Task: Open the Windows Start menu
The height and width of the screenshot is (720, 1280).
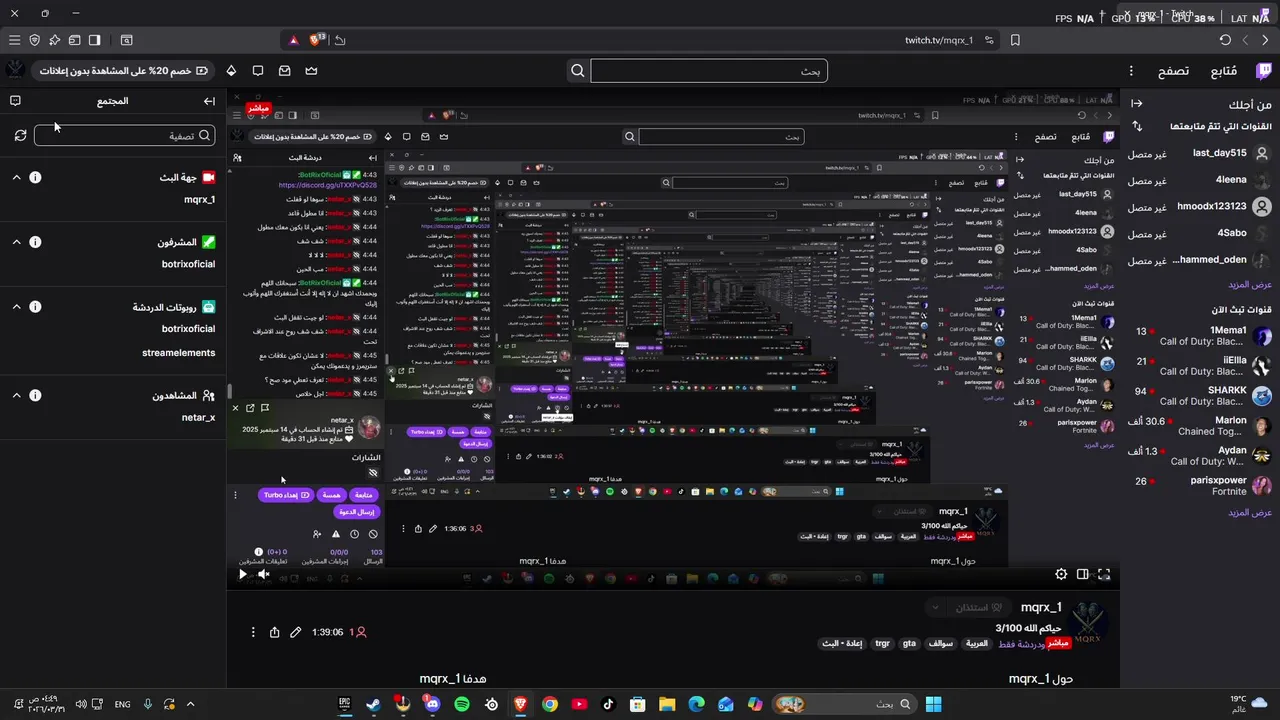Action: 933,704
